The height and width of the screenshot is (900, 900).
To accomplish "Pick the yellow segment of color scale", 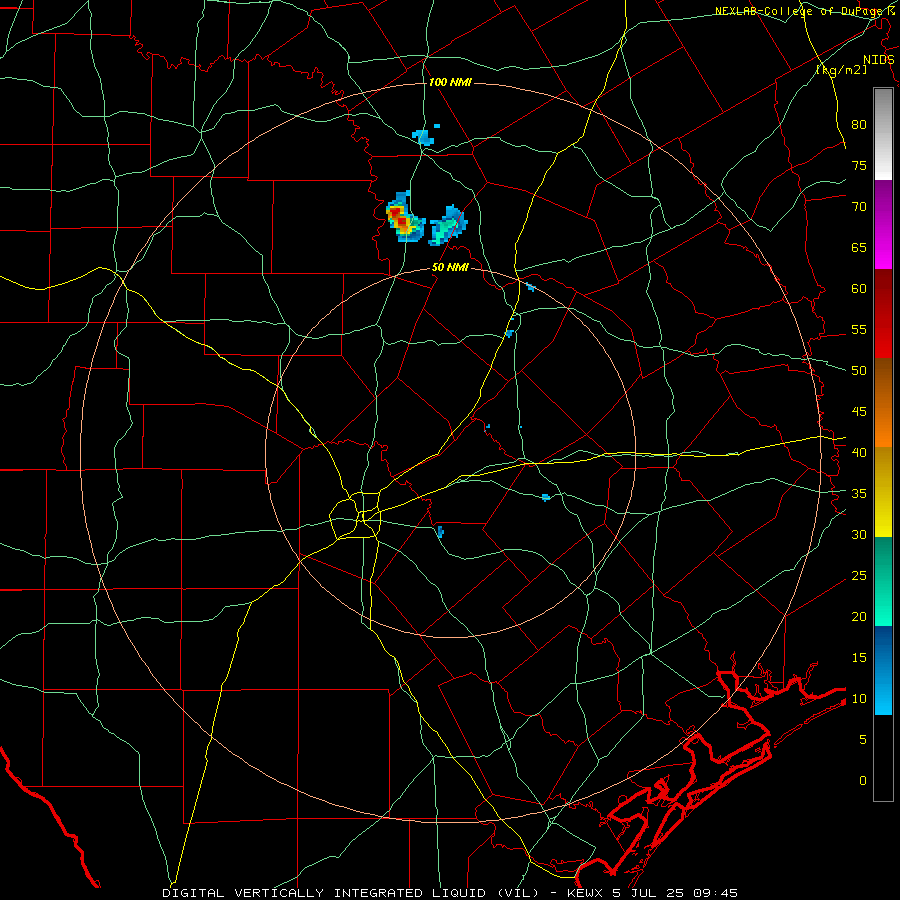I will [883, 492].
